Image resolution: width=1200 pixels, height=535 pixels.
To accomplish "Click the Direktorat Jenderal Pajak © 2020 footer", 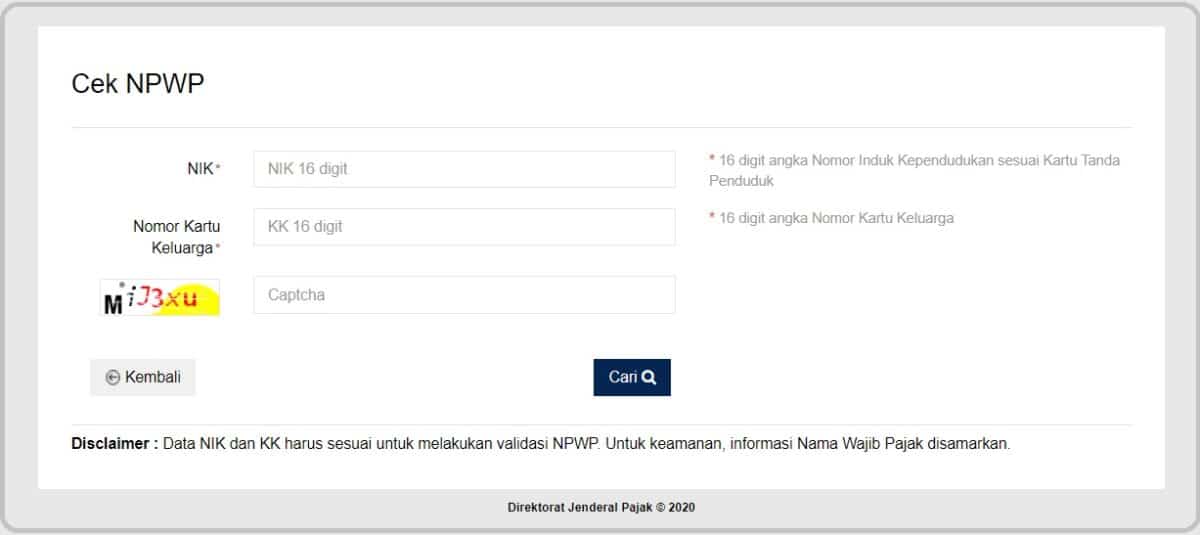I will click(x=601, y=507).
